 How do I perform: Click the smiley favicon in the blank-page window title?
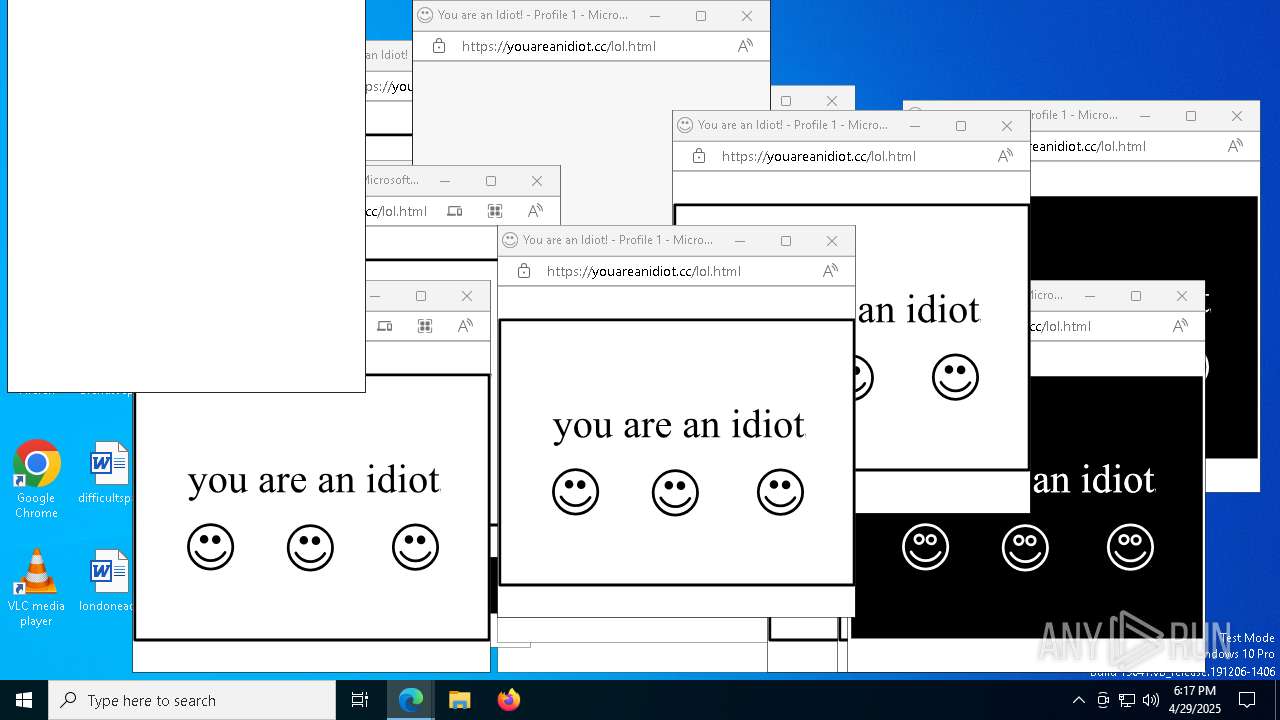click(x=425, y=15)
